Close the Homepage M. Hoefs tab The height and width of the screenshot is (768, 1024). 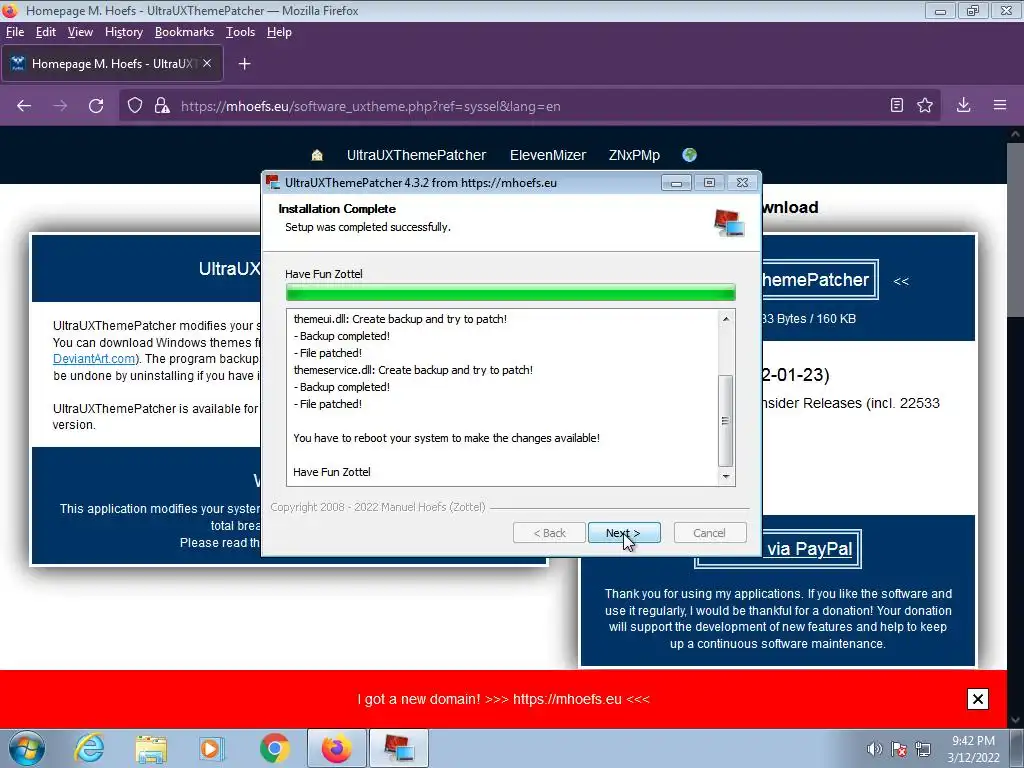pyautogui.click(x=207, y=63)
